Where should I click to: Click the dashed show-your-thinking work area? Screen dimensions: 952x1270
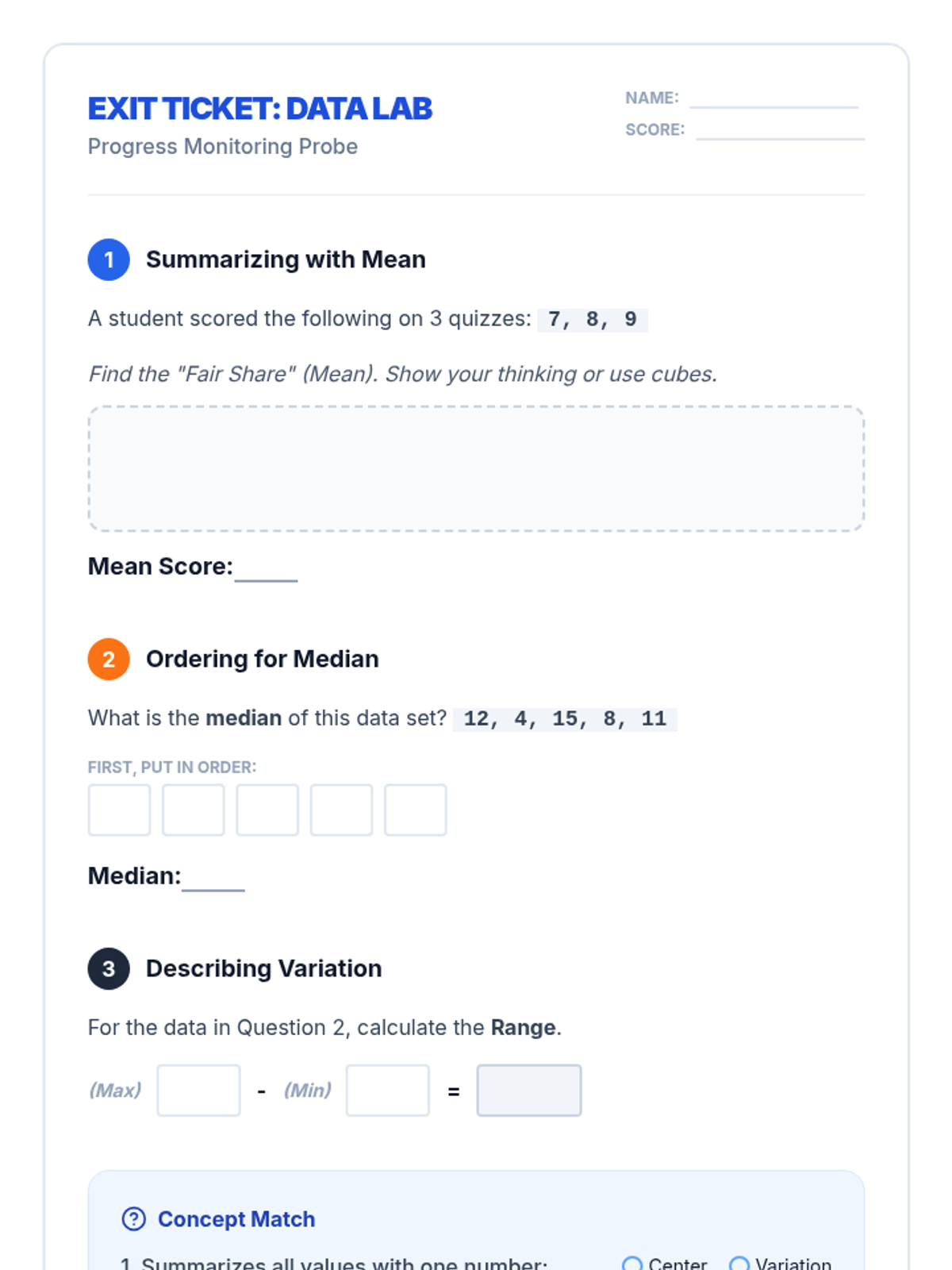476,468
